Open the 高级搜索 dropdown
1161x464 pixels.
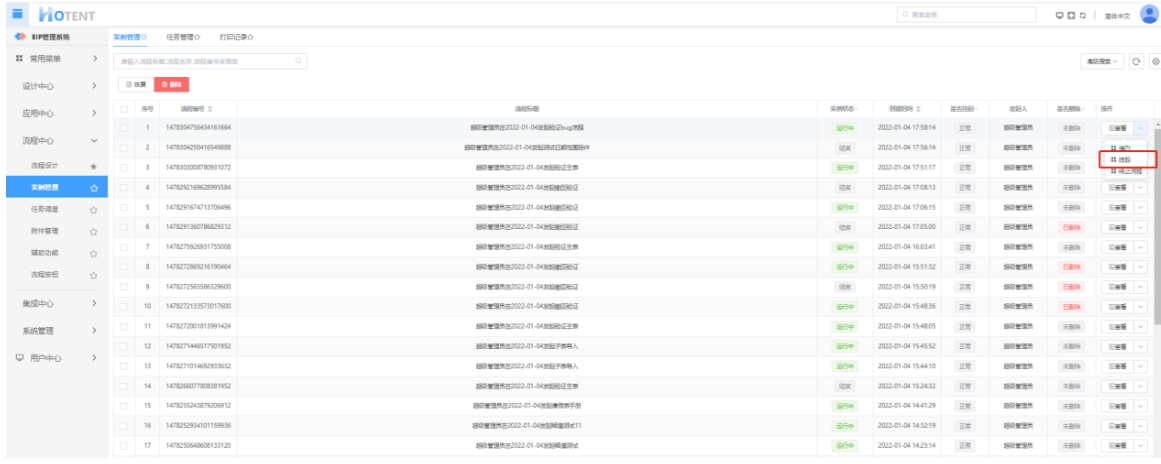tap(1103, 61)
